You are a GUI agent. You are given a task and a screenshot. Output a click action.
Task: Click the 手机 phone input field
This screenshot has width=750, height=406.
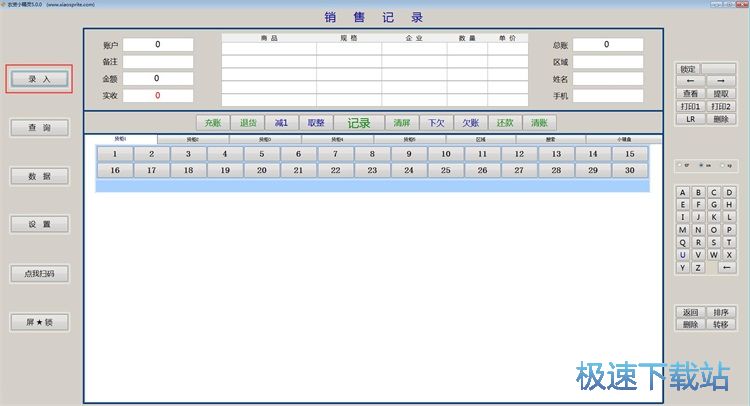click(608, 96)
